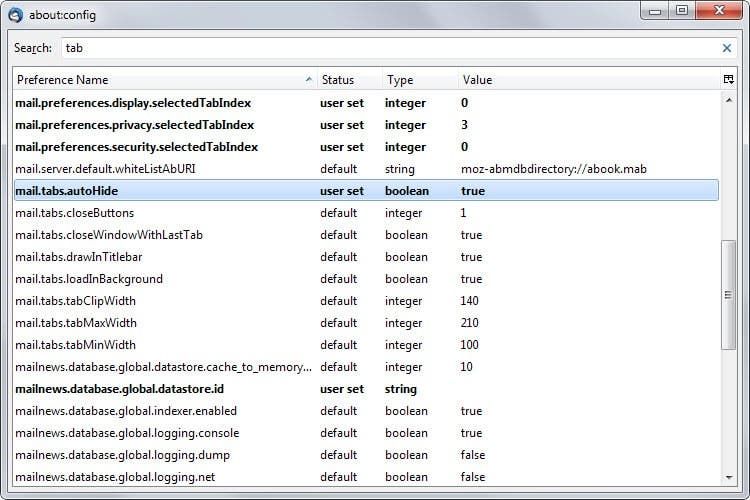
Task: Sort by Value column header
Action: [588, 80]
